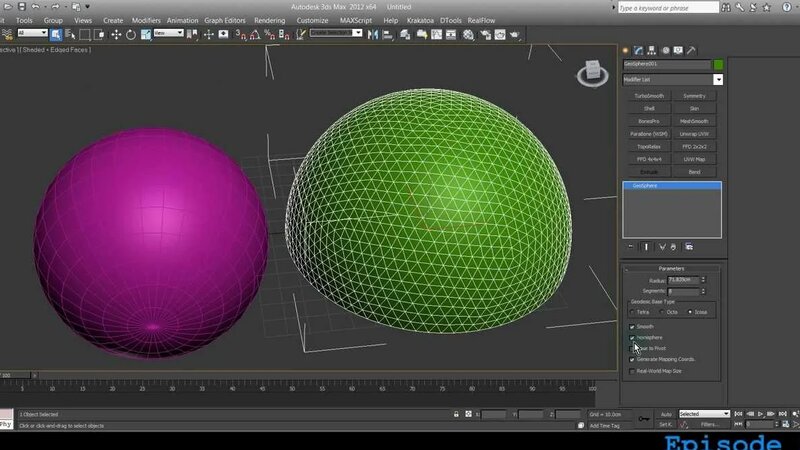Toggle the Hemisphere checkbox
The image size is (800, 450).
632,338
